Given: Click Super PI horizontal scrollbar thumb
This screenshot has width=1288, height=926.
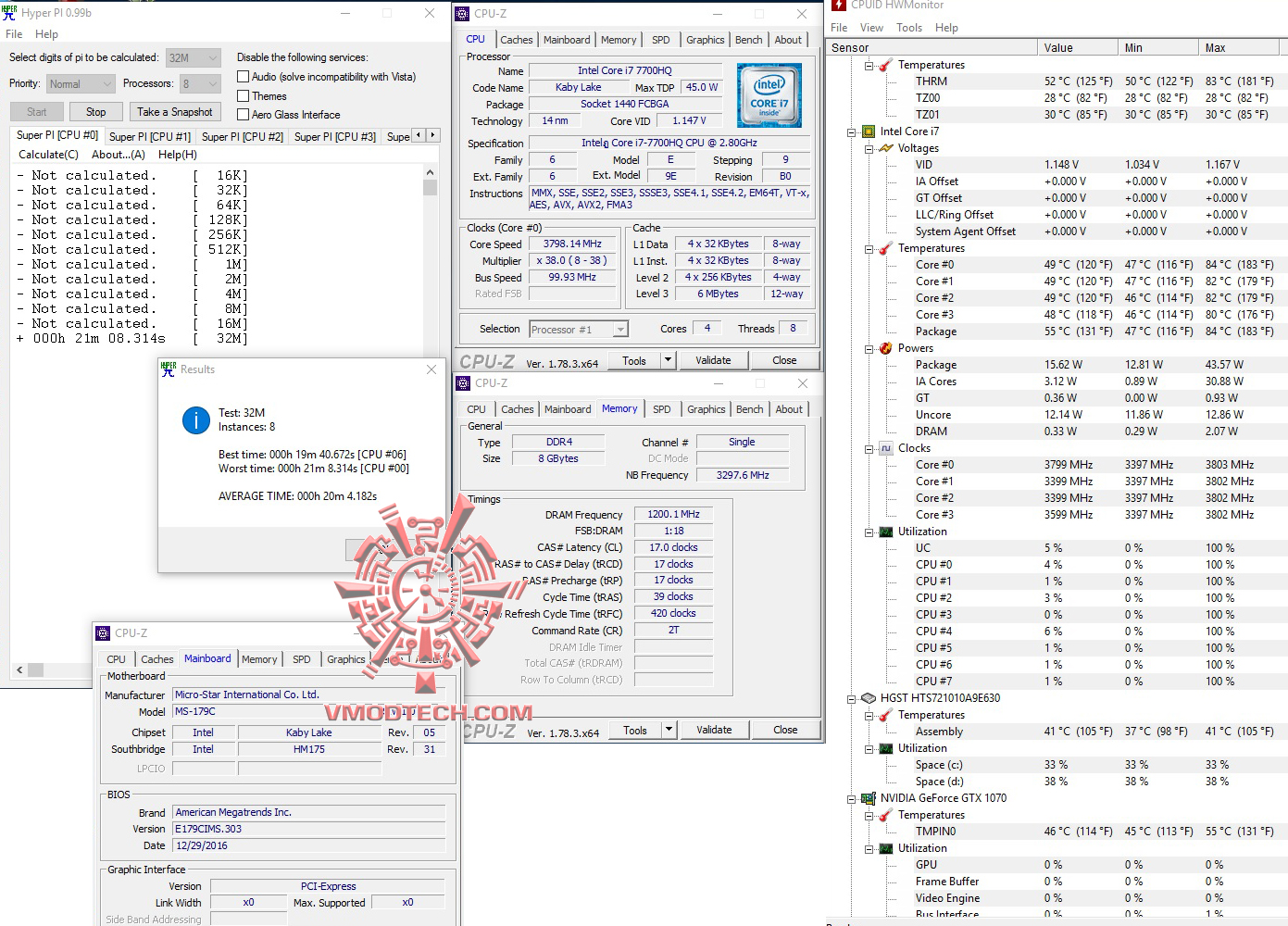Looking at the screenshot, I should tap(35, 669).
